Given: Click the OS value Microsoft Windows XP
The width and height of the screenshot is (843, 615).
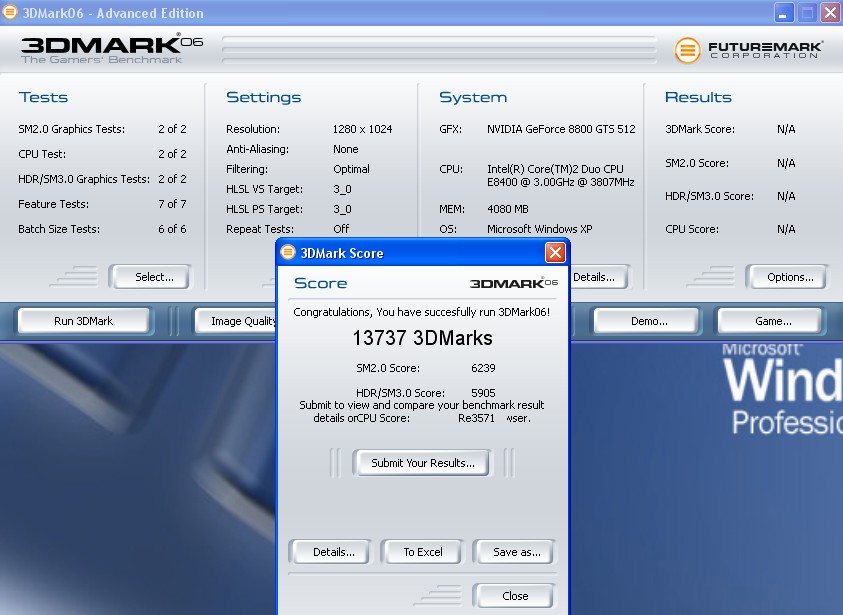Looking at the screenshot, I should pos(540,229).
